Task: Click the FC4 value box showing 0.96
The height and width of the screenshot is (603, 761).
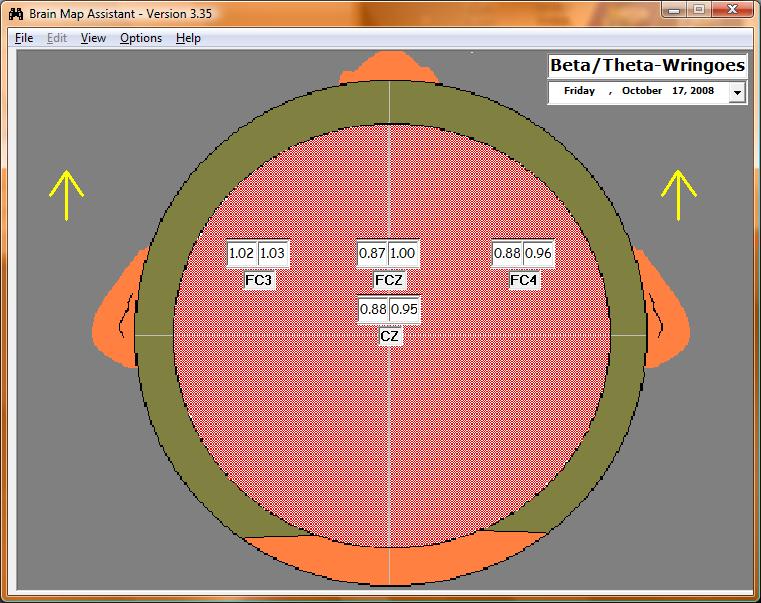Action: click(x=539, y=254)
